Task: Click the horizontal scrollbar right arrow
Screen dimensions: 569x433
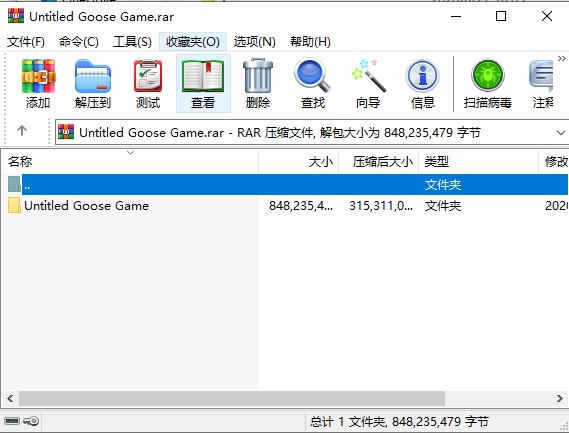Action: point(560,399)
